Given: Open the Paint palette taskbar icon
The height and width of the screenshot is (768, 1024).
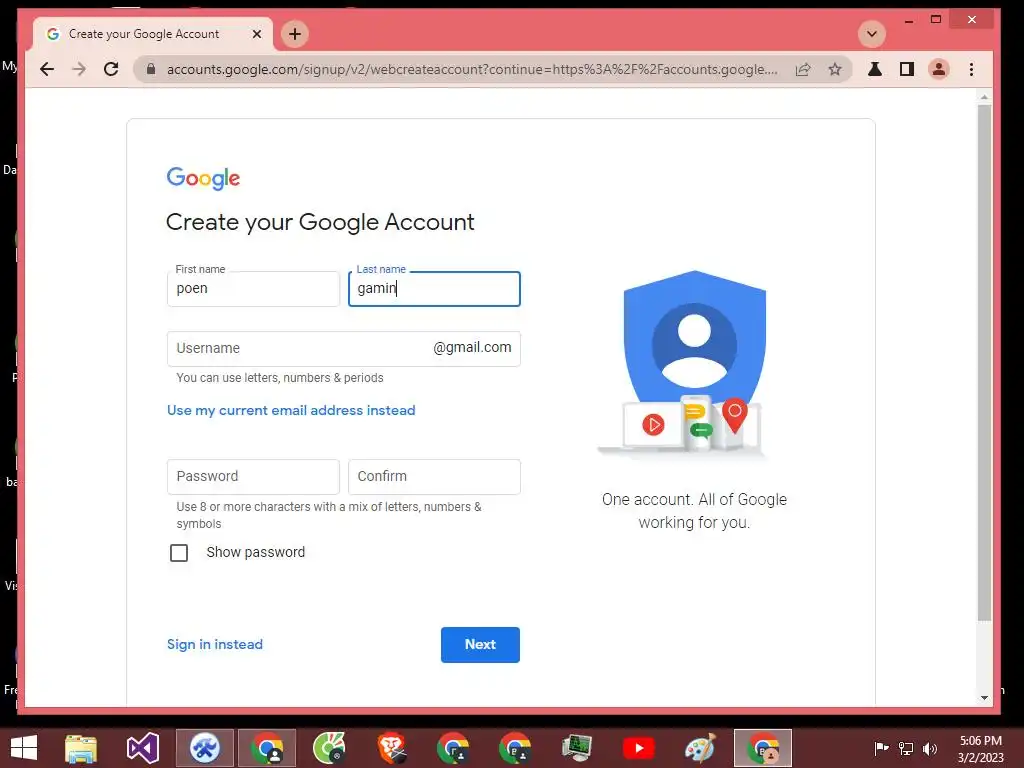Looking at the screenshot, I should tap(700, 748).
